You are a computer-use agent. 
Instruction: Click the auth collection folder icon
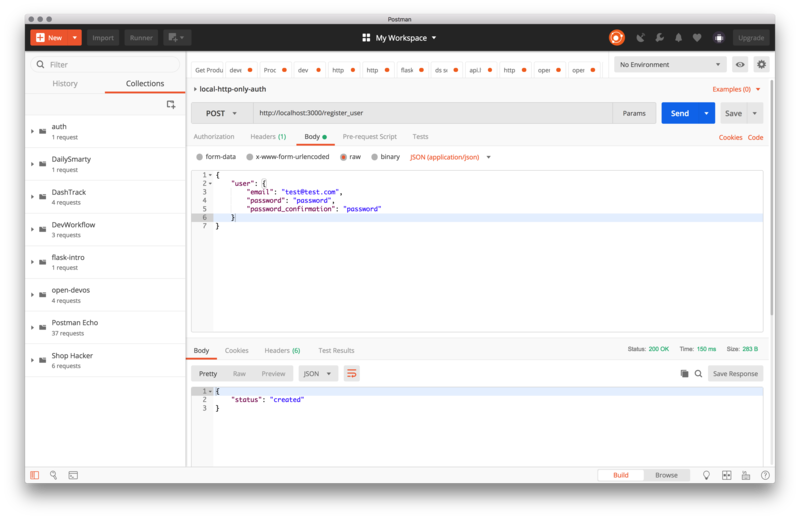pyautogui.click(x=43, y=132)
